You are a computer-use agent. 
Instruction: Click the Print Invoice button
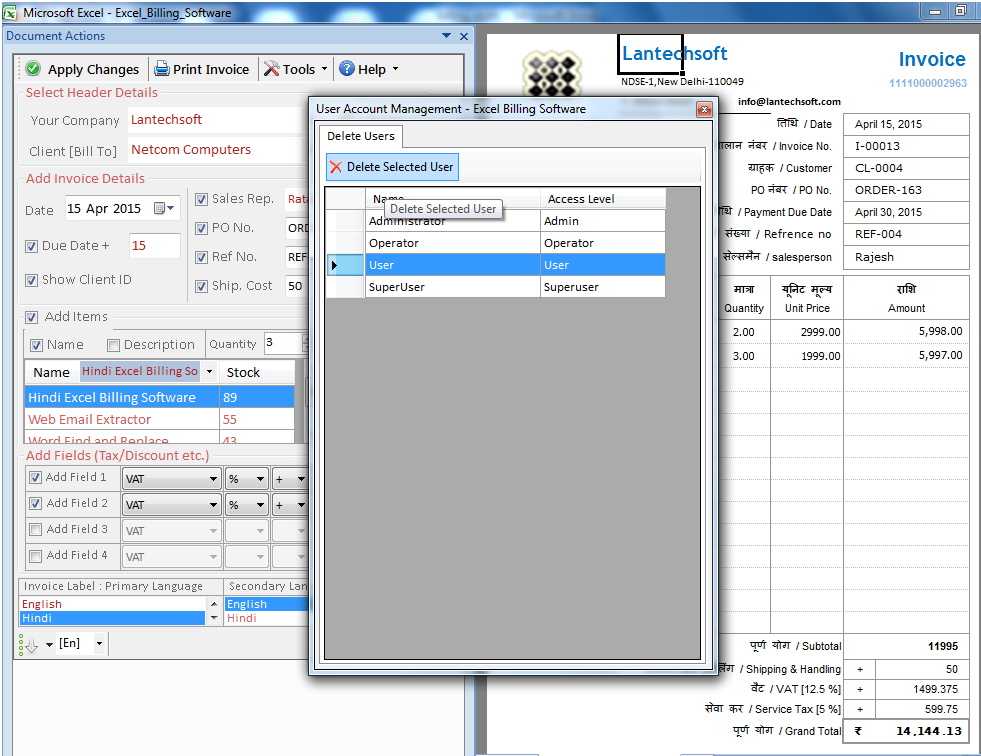click(202, 69)
